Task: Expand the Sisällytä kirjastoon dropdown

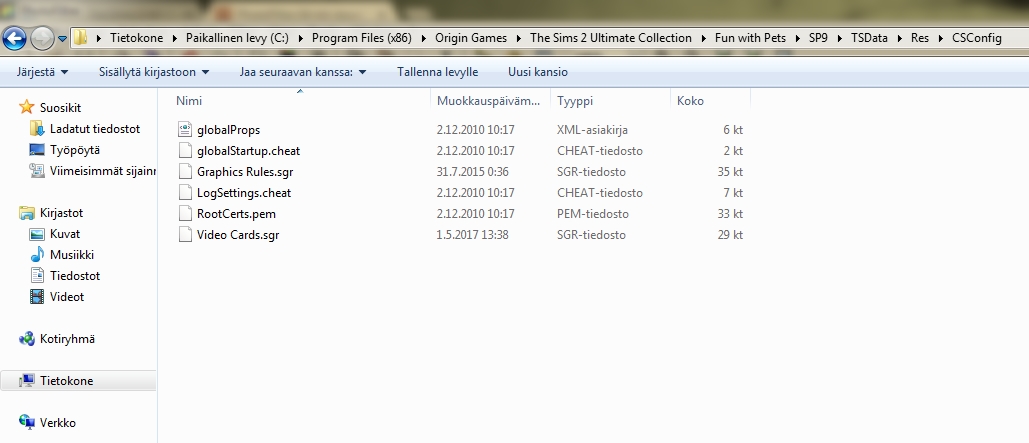Action: coord(153,73)
